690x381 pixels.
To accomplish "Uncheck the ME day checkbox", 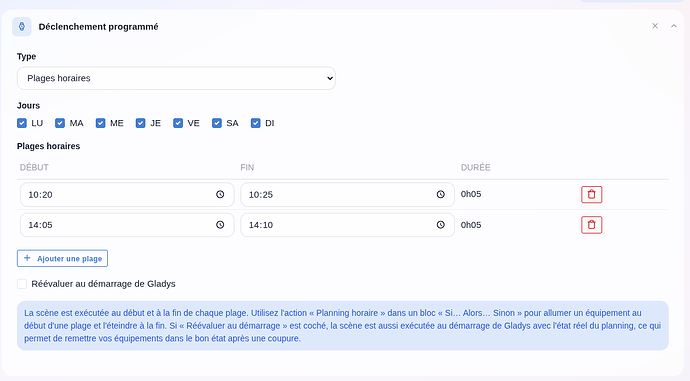I will [x=100, y=123].
